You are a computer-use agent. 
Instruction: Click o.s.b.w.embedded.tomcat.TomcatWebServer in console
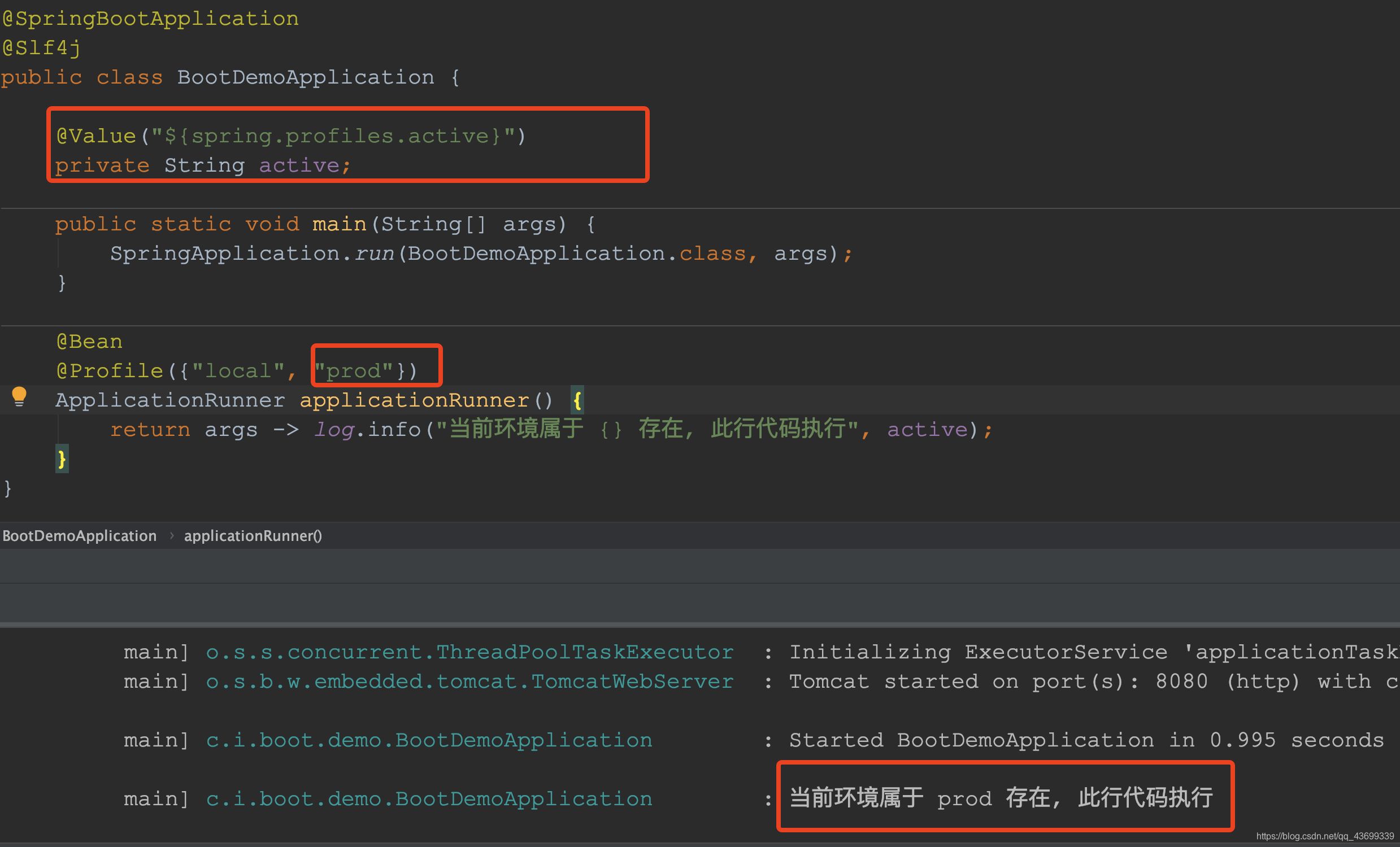pos(470,682)
